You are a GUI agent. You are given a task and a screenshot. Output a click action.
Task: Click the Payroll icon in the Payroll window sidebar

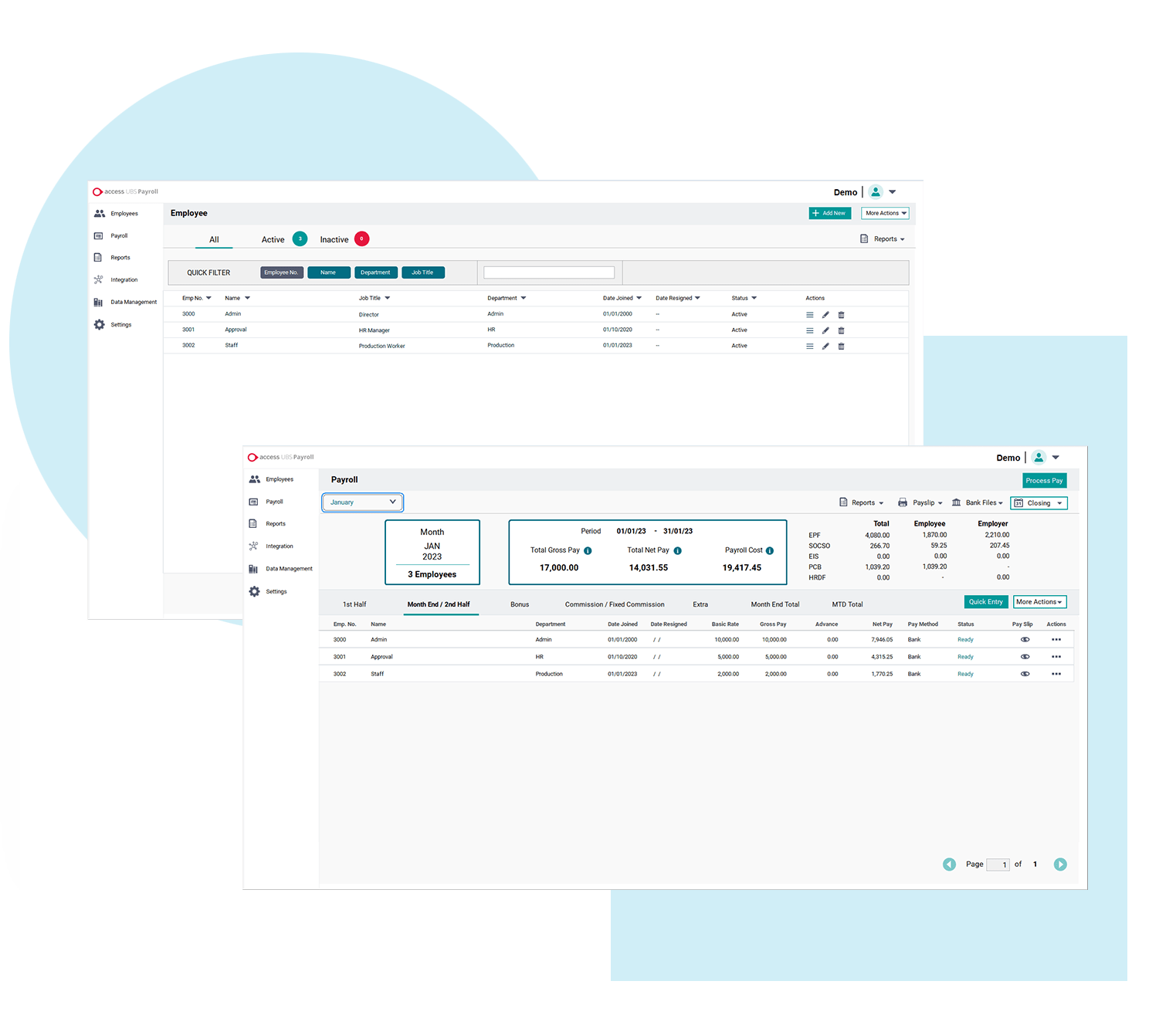253,502
